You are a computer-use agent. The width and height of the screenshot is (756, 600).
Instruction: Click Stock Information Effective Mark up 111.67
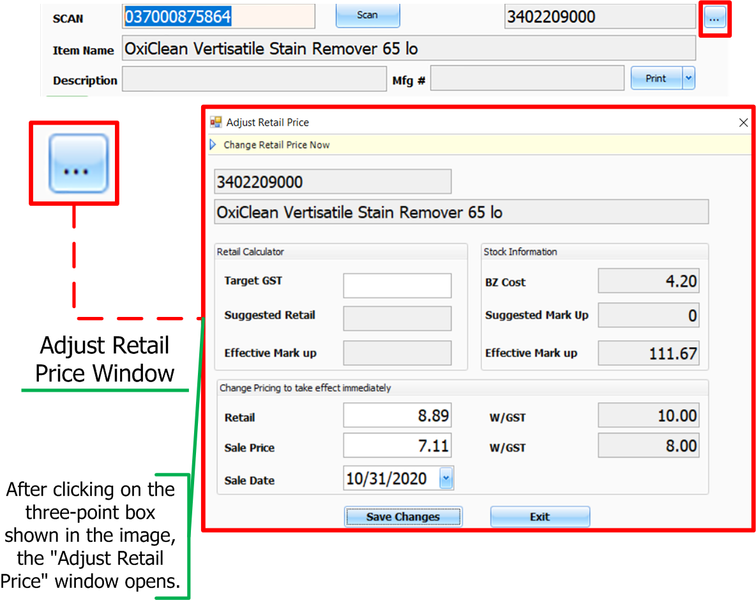pyautogui.click(x=648, y=353)
